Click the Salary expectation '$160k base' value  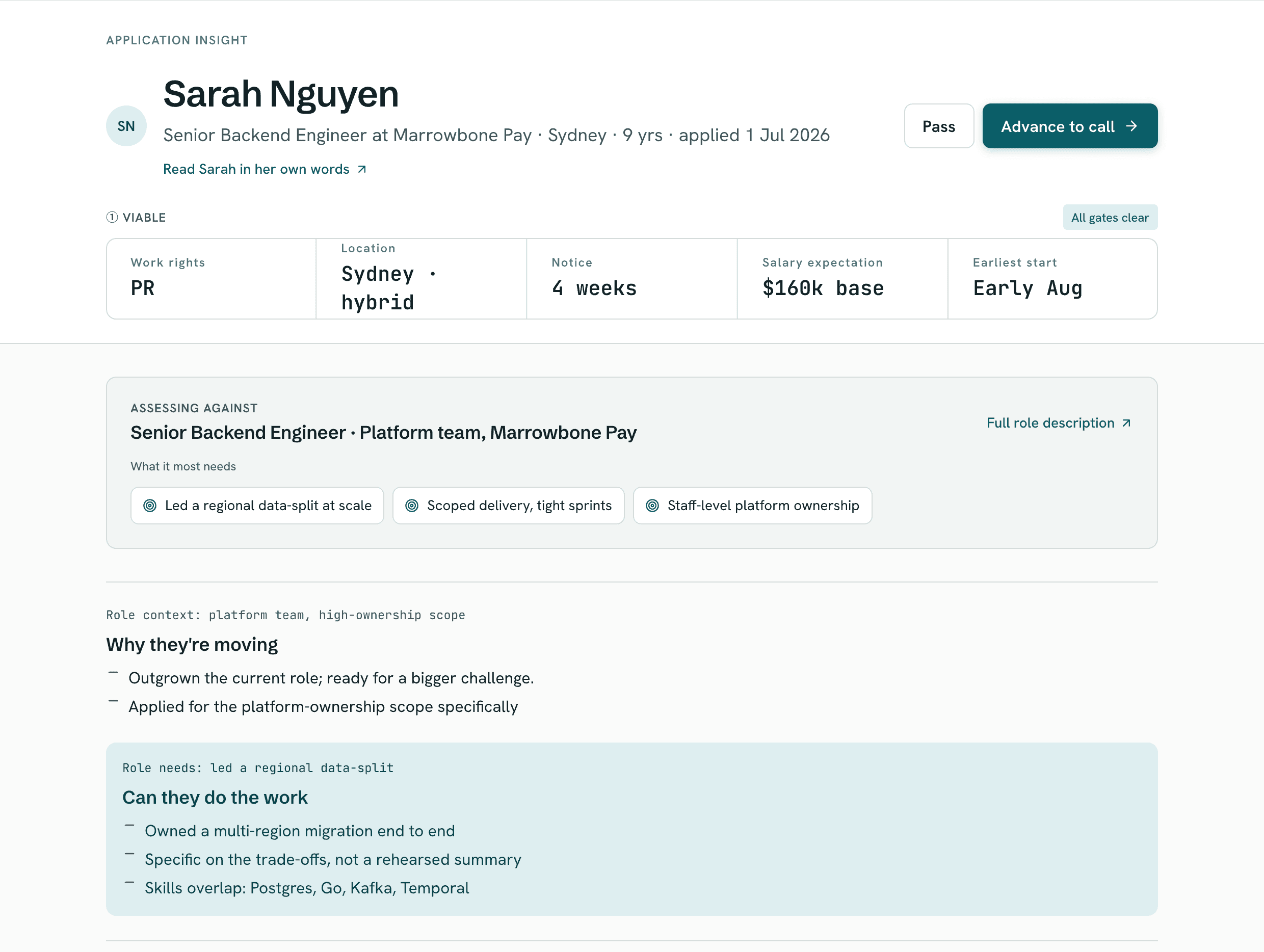click(x=823, y=288)
